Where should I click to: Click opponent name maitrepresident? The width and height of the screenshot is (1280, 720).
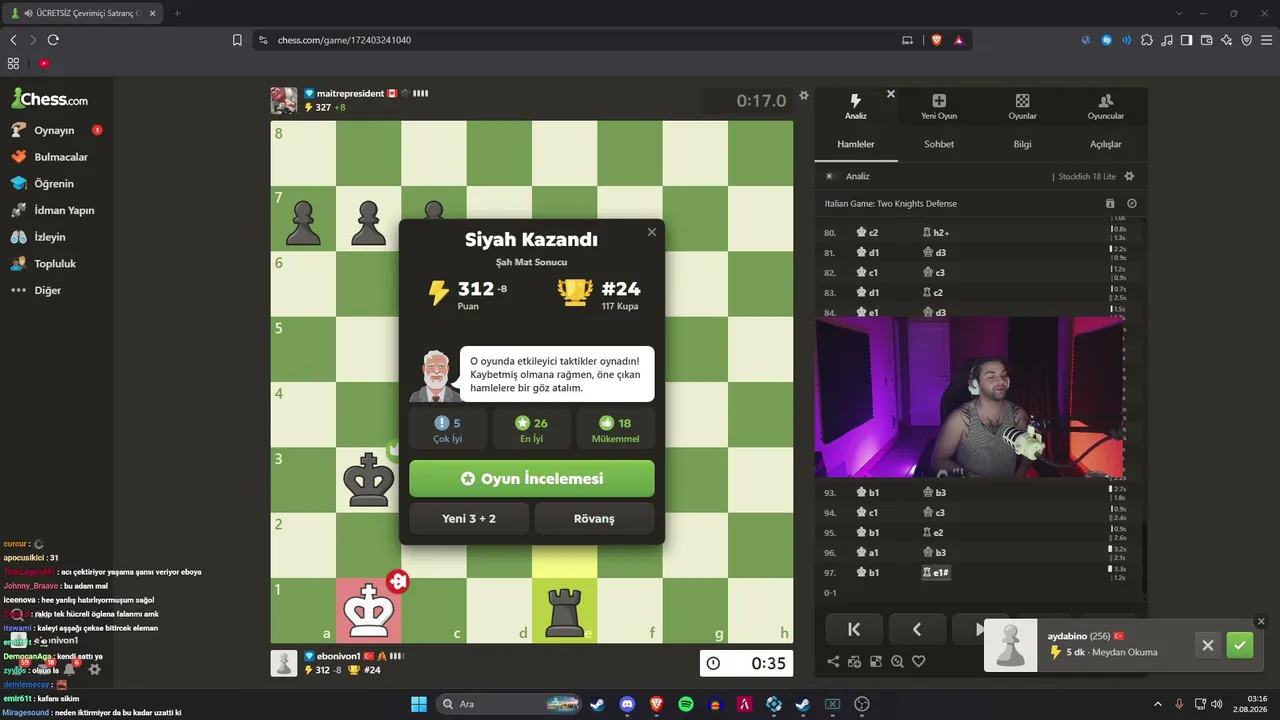point(350,93)
